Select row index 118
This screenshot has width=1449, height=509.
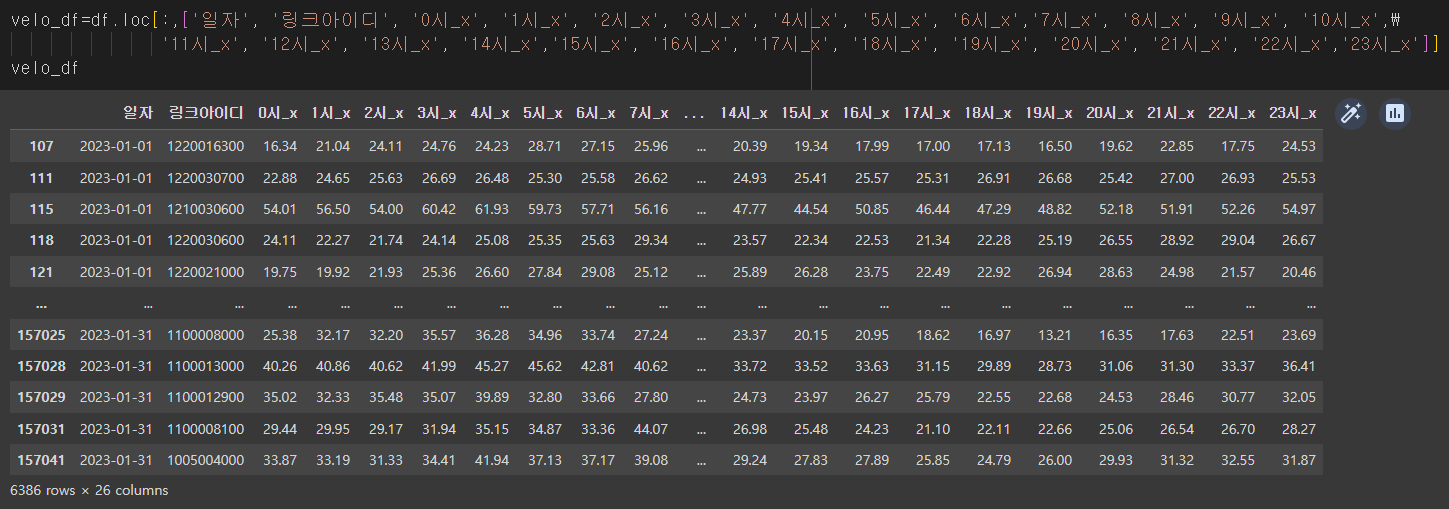pyautogui.click(x=41, y=240)
